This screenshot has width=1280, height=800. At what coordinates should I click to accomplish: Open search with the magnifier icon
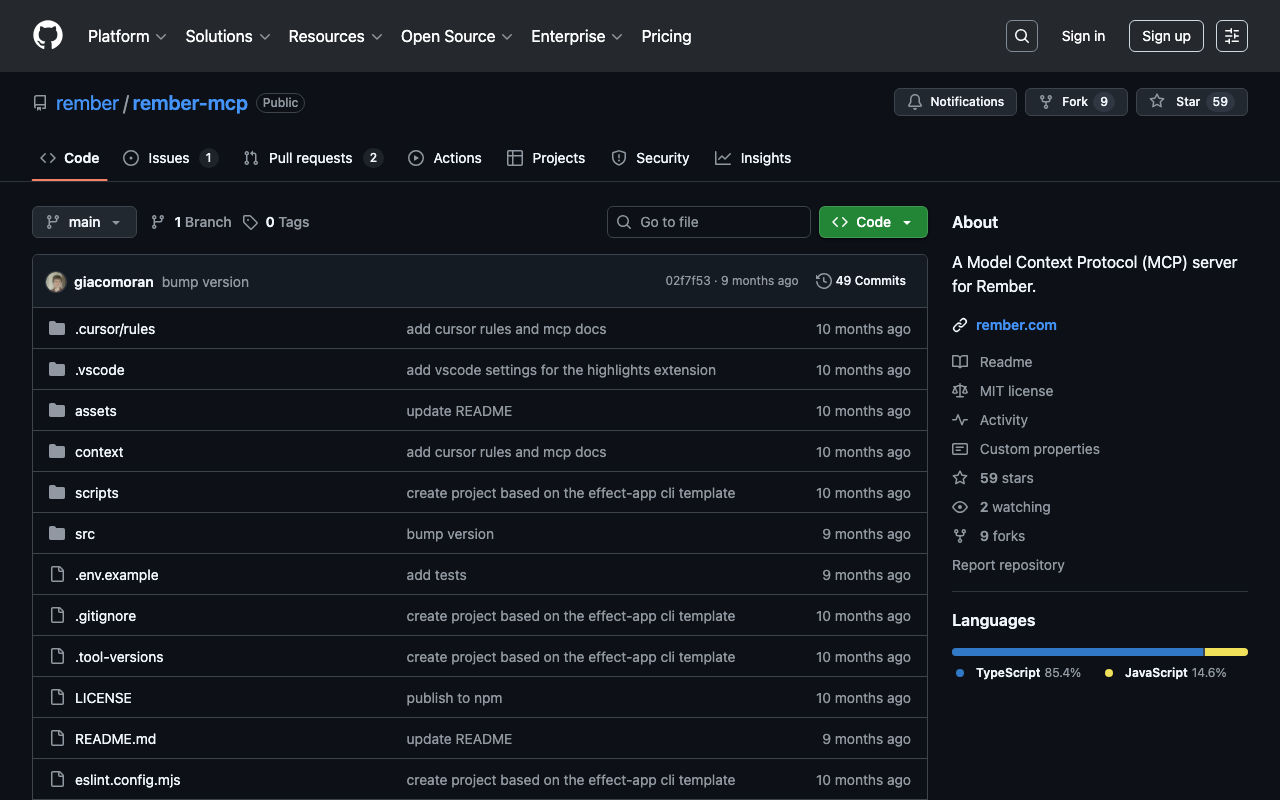[1021, 36]
